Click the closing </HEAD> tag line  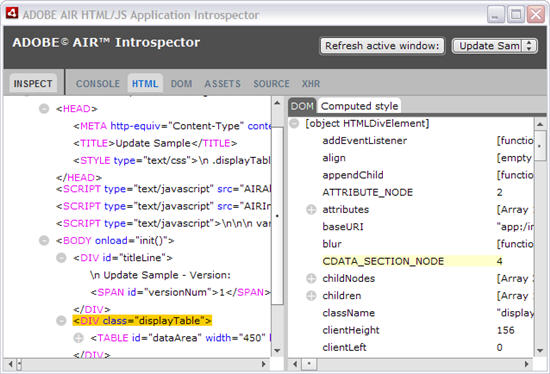[79, 178]
